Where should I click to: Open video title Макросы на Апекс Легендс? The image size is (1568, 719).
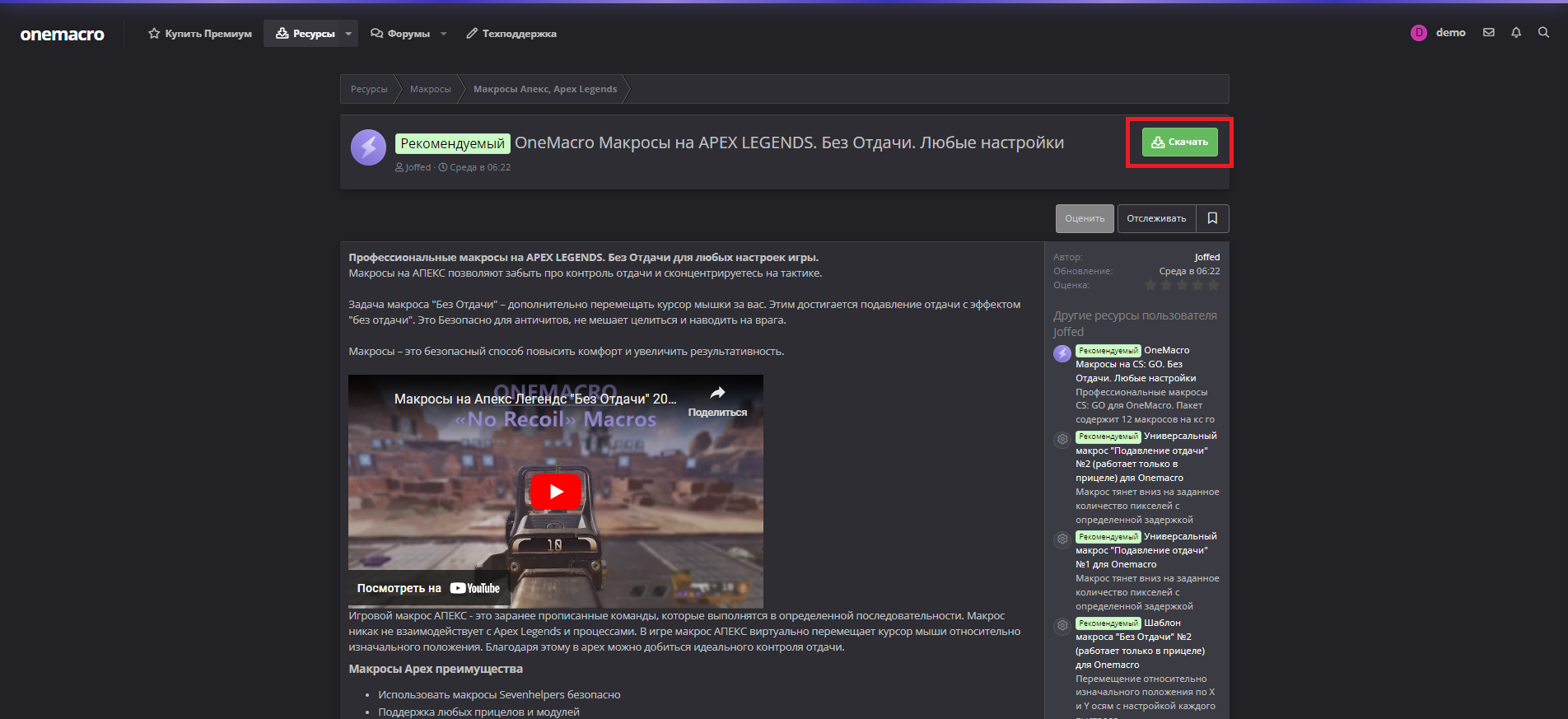(535, 399)
